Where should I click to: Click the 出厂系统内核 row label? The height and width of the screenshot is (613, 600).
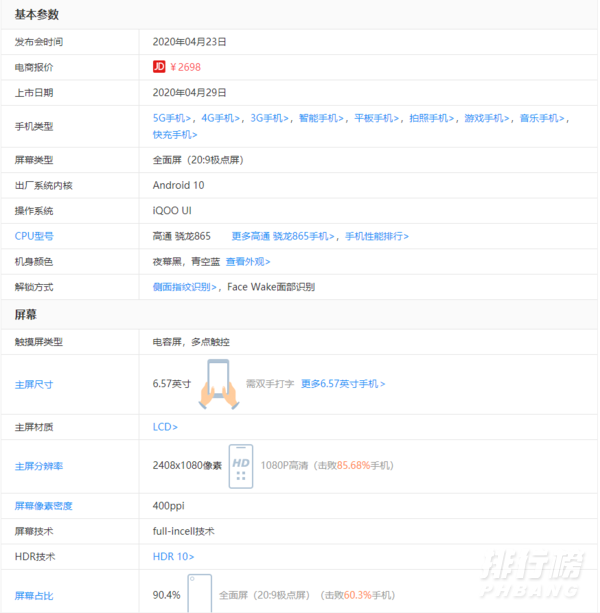click(x=43, y=185)
